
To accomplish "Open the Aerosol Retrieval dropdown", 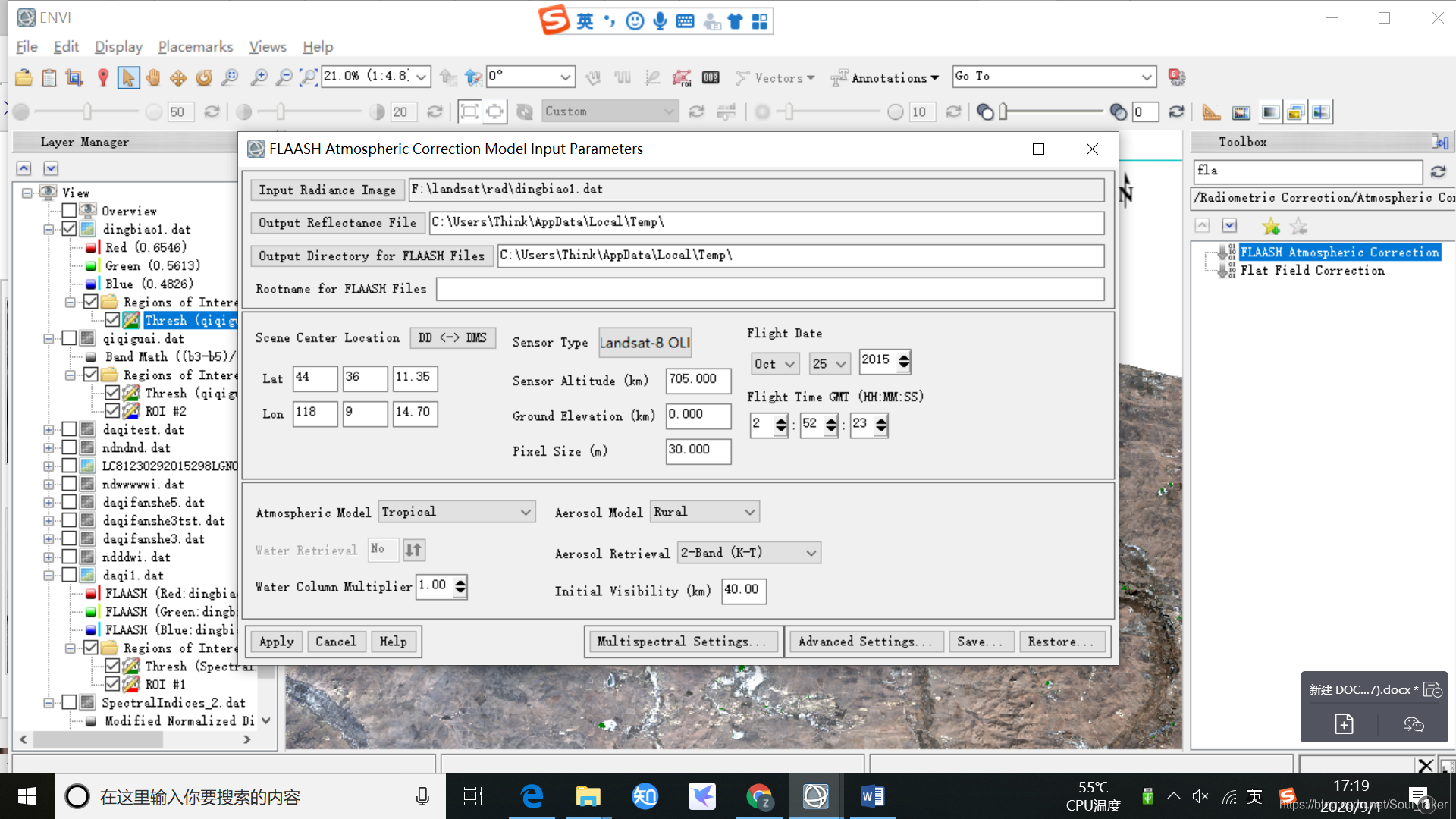I will tap(748, 553).
